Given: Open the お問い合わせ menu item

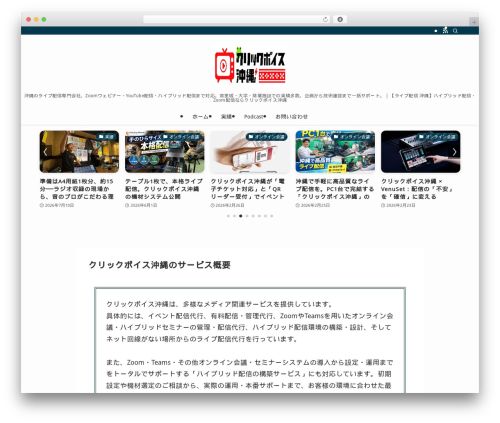Looking at the screenshot, I should [x=291, y=116].
